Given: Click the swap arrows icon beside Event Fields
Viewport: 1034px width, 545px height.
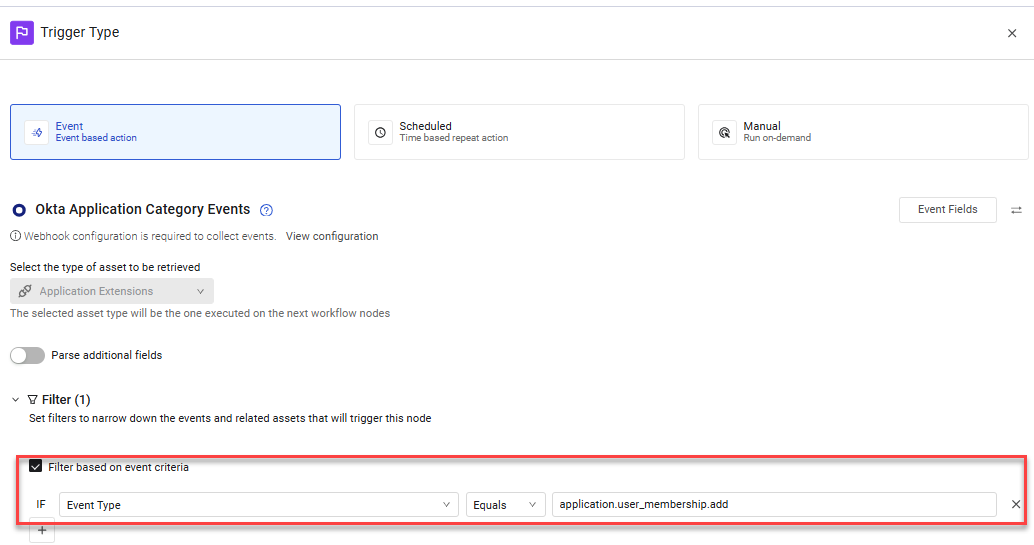Looking at the screenshot, I should click(x=1016, y=210).
